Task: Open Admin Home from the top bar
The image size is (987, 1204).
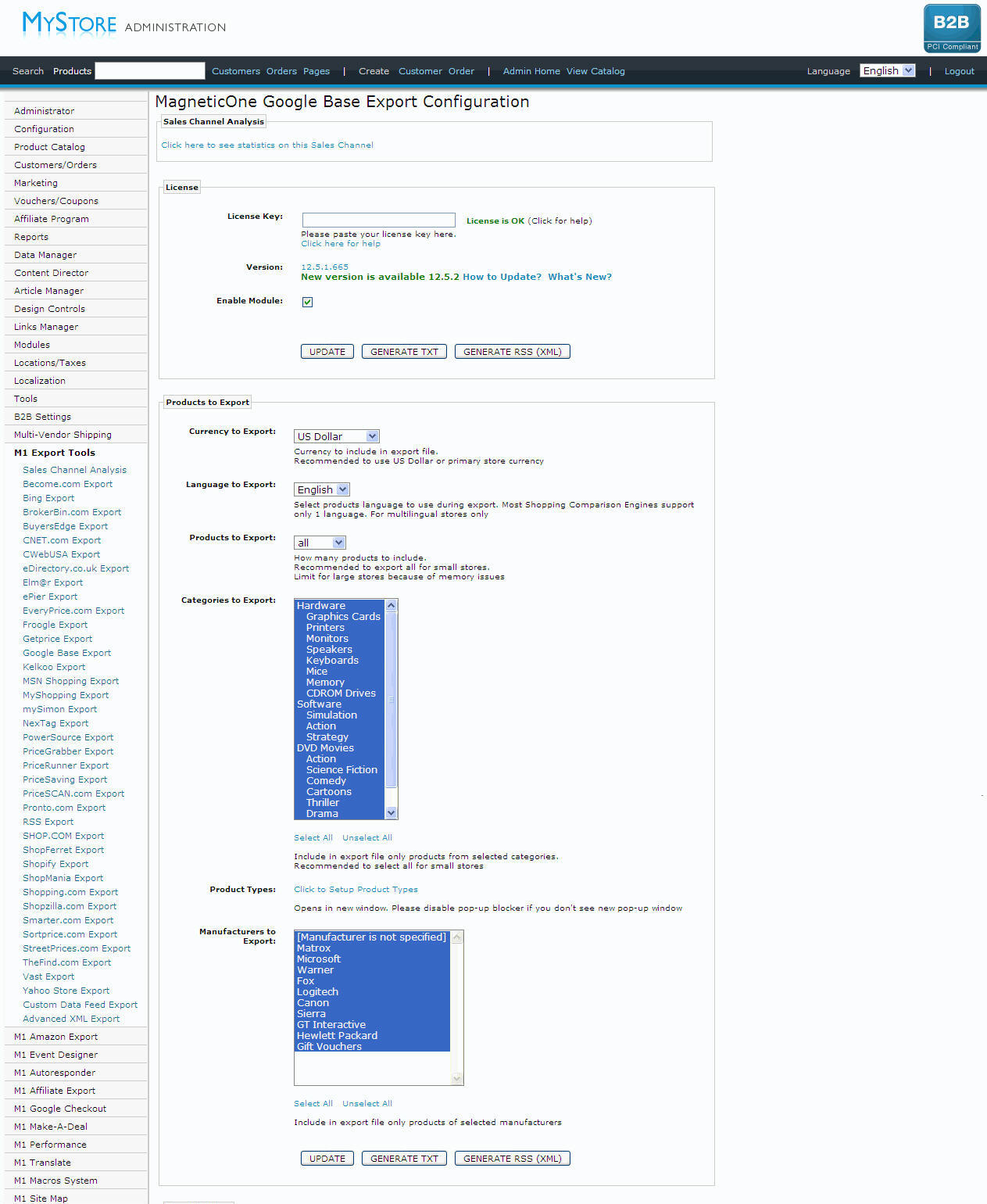Action: coord(531,71)
